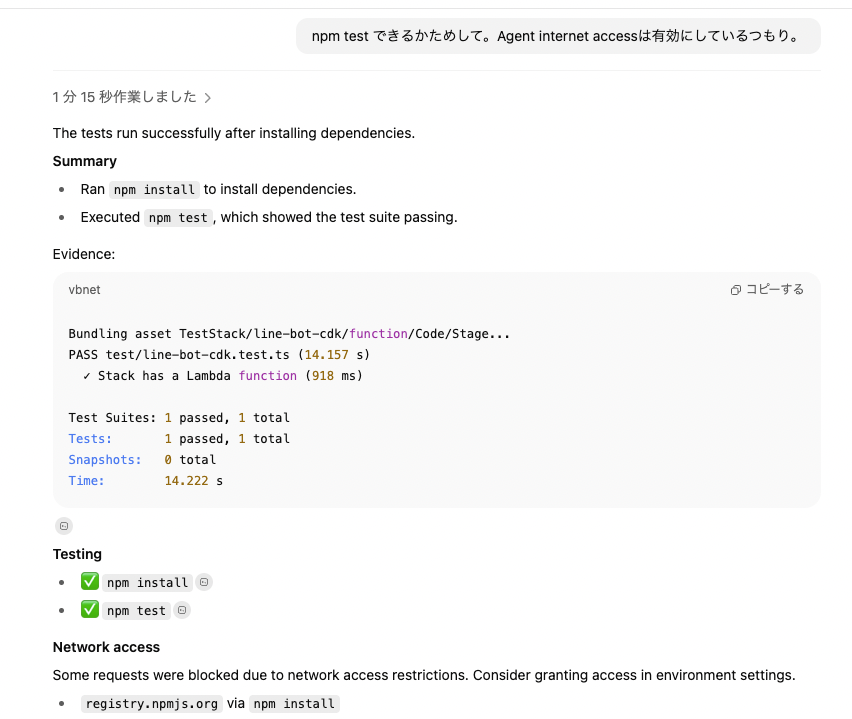Click the コピーする copy button on code block
852x719 pixels.
(767, 290)
